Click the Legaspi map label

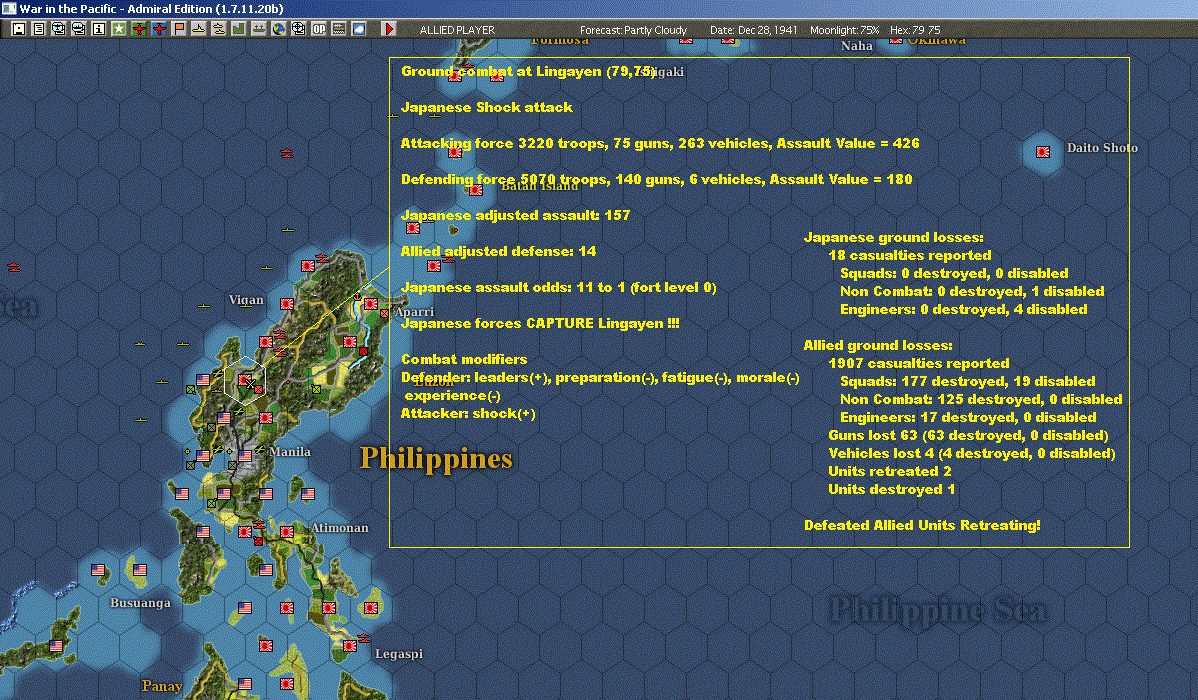click(399, 654)
